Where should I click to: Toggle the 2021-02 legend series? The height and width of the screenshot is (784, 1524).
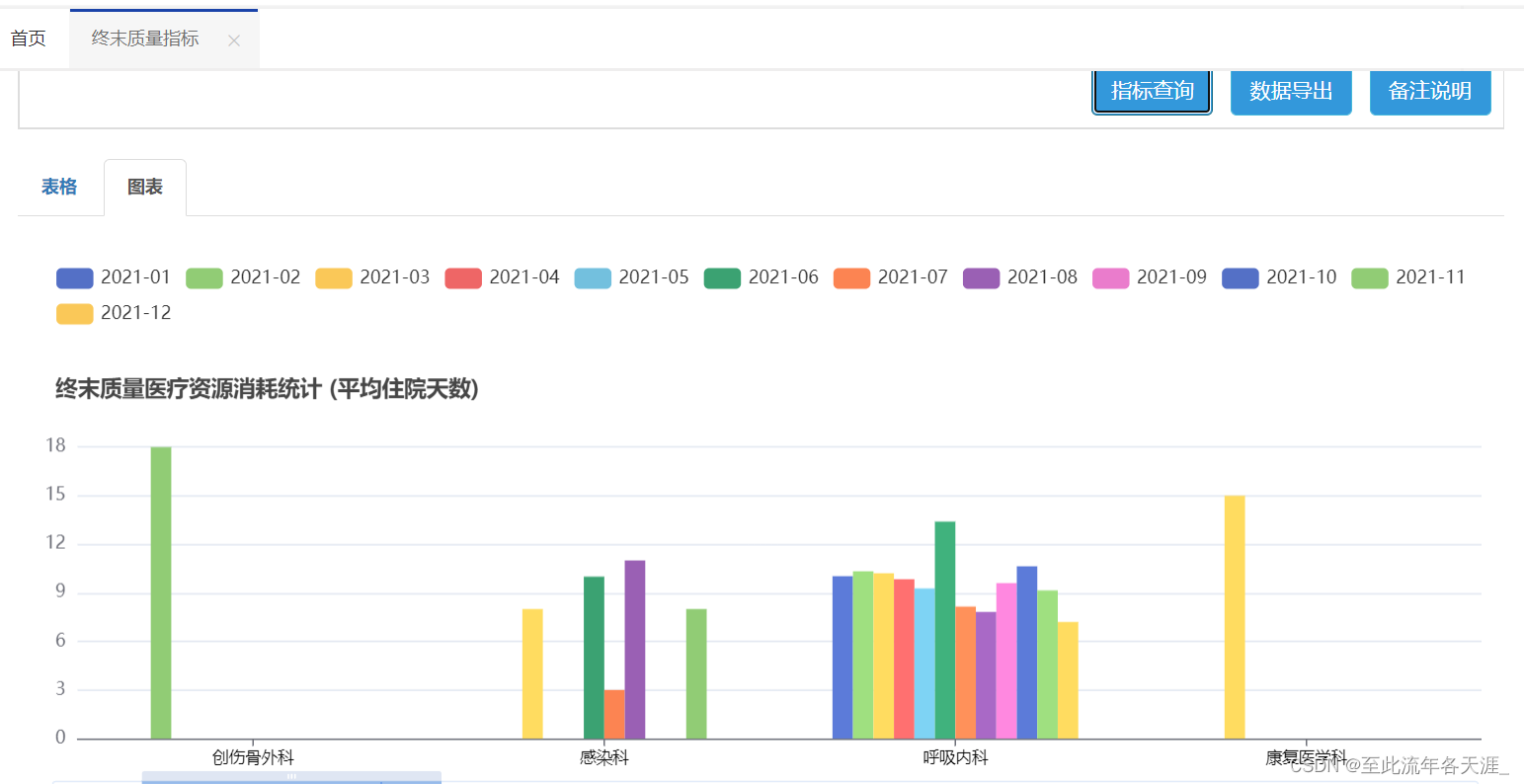point(243,277)
